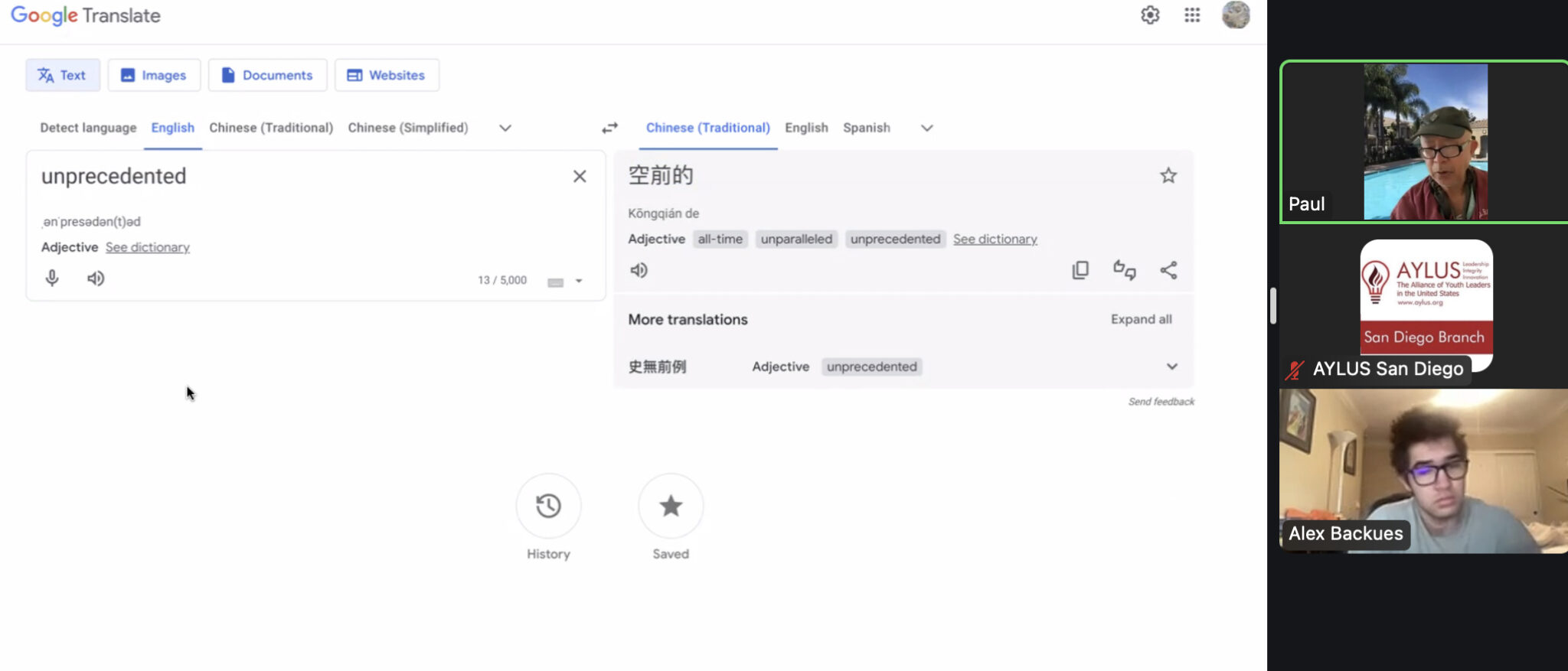The width and height of the screenshot is (1568, 671).
Task: Click the 史無前例 alternate translation
Action: coord(658,366)
